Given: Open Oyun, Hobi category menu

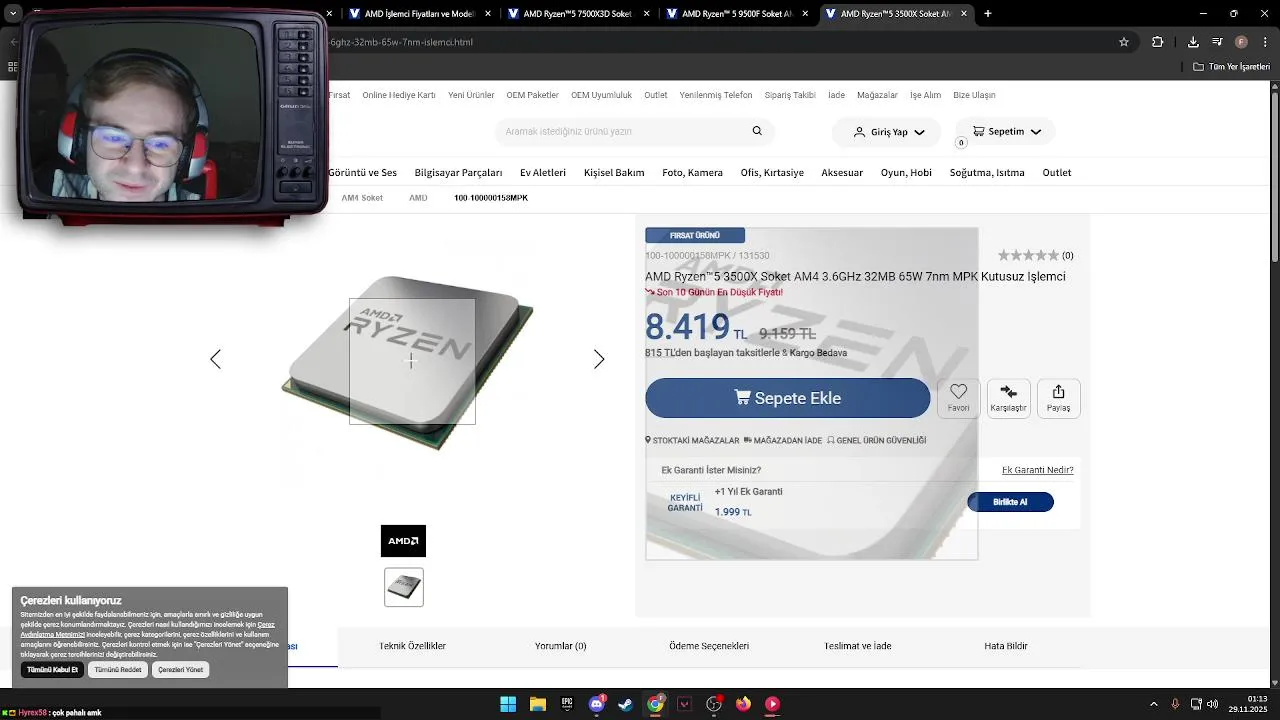Looking at the screenshot, I should point(906,173).
